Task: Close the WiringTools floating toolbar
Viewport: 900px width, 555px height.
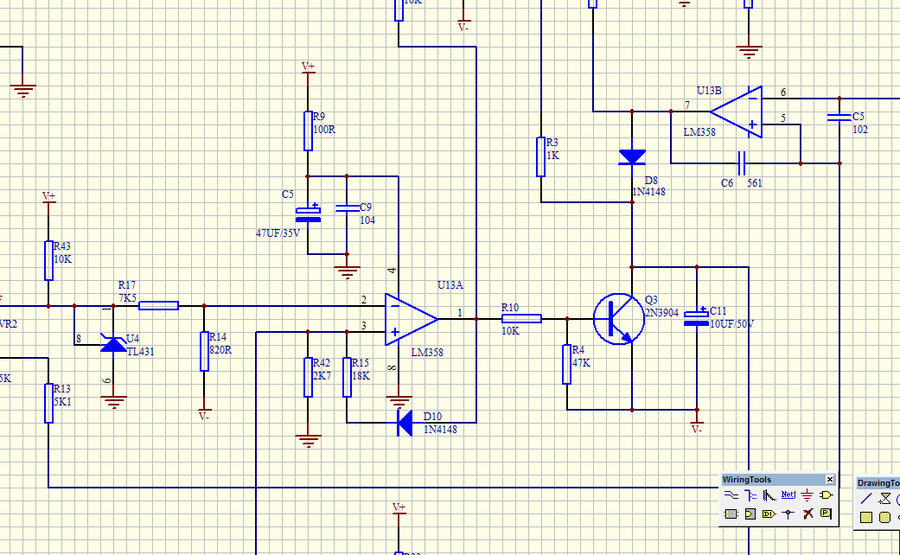Action: coord(830,479)
